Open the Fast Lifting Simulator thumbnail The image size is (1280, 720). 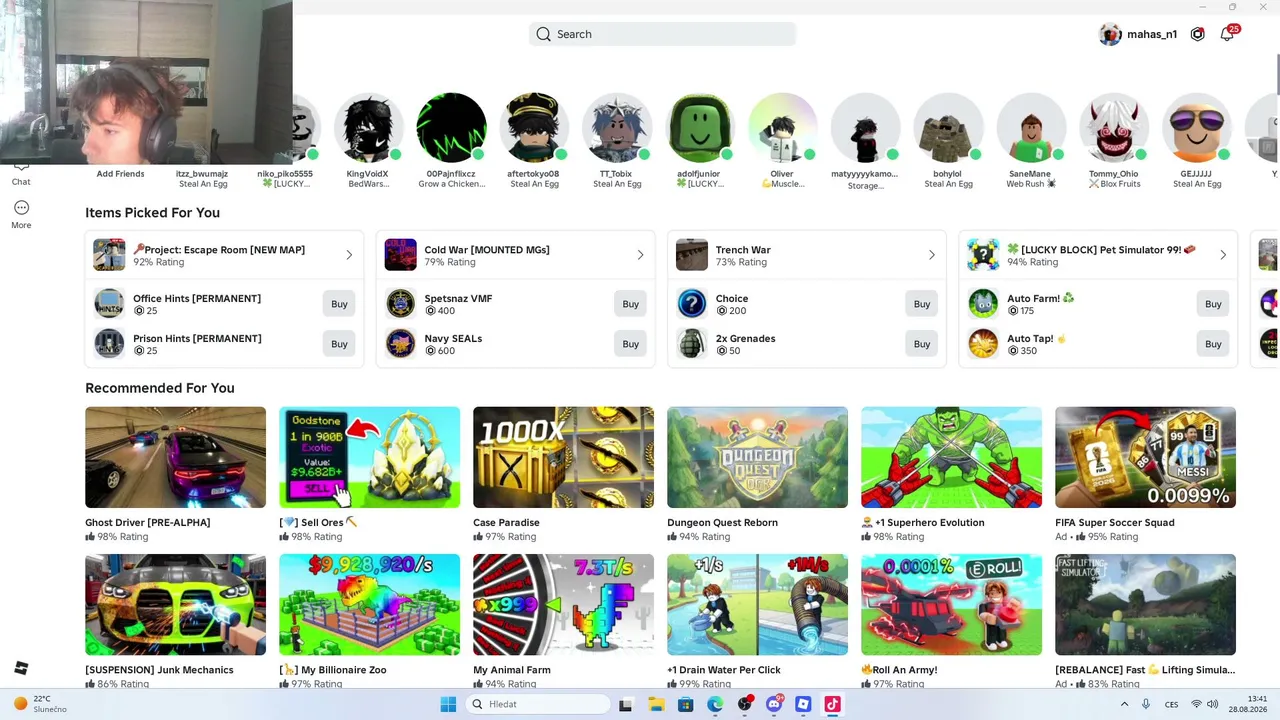point(1145,605)
